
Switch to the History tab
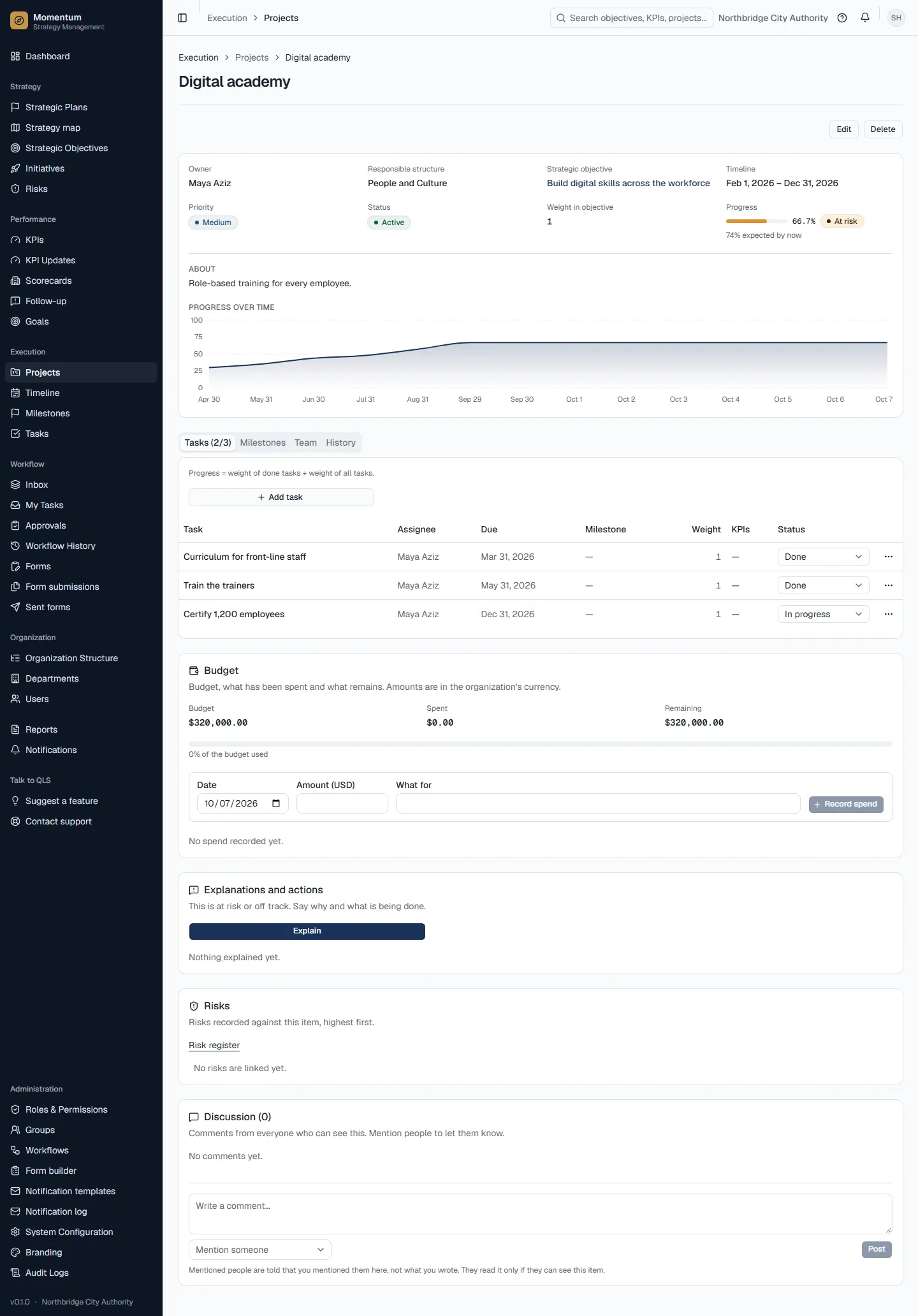[341, 442]
